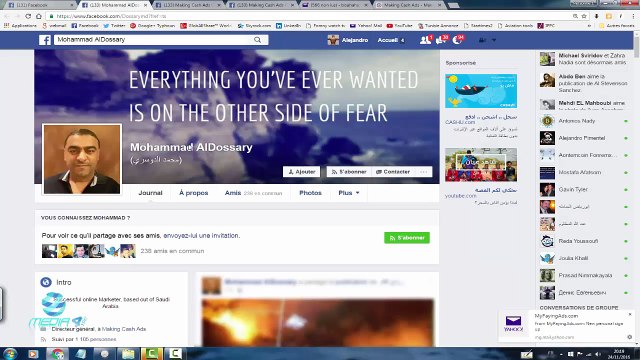This screenshot has width=640, height=360.
Task: Open the three-dots more options button
Action: 424,172
